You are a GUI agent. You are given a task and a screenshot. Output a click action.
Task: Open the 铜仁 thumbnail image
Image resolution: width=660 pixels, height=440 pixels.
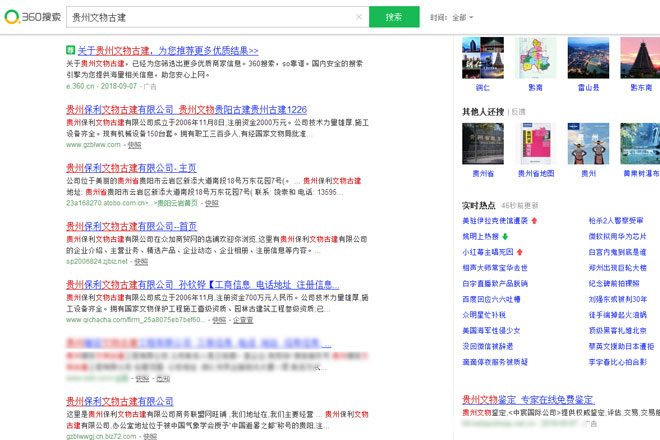point(483,58)
